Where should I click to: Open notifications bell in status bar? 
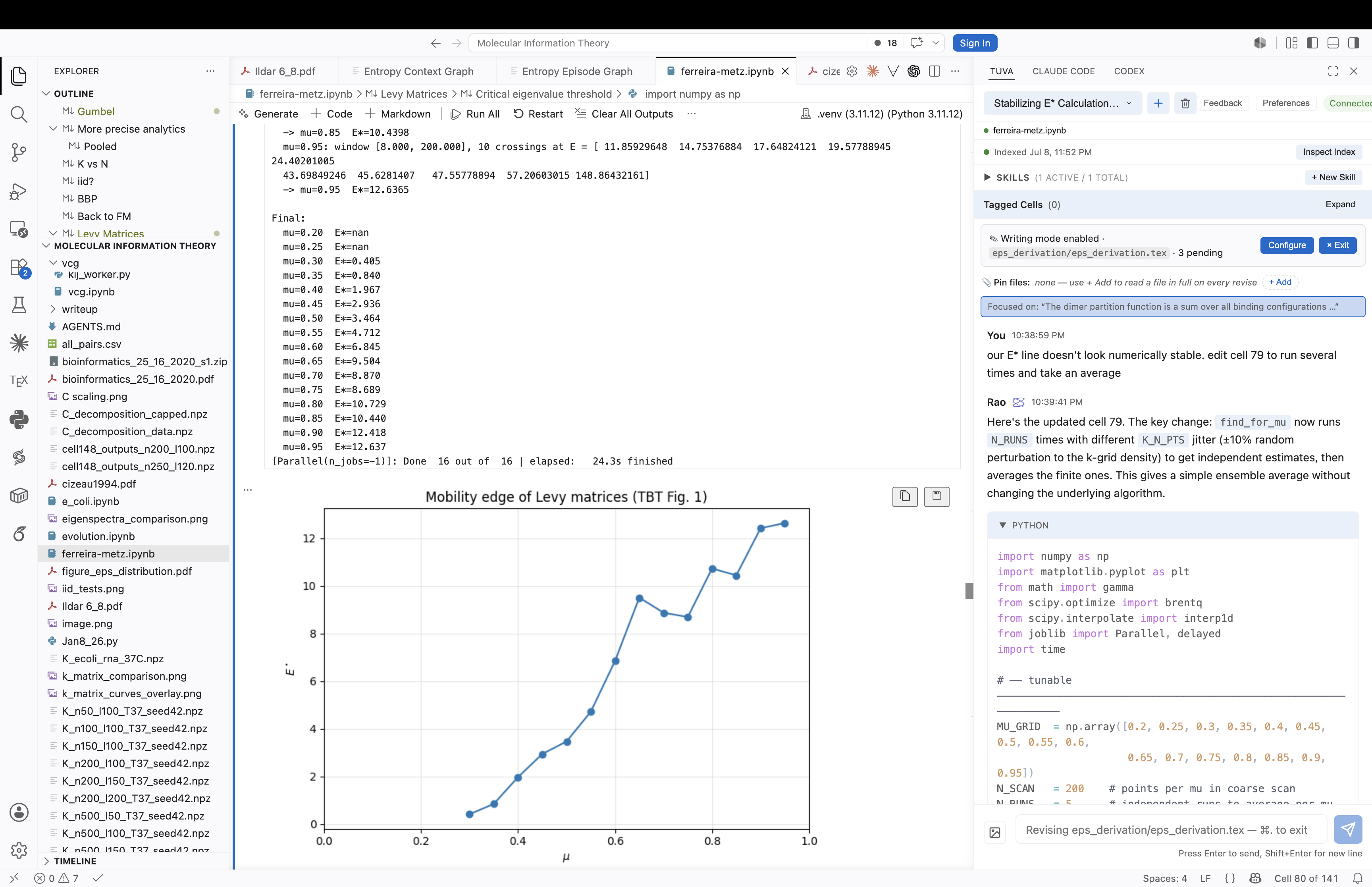1357,878
